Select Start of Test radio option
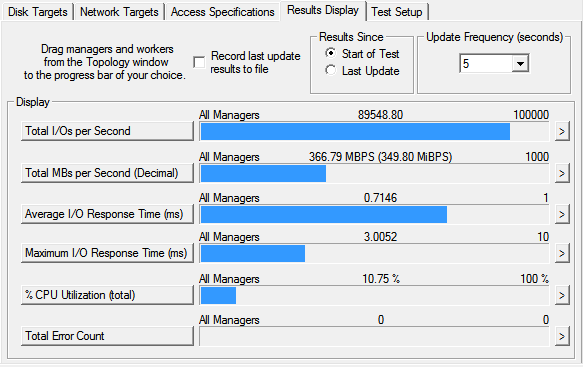 330,53
